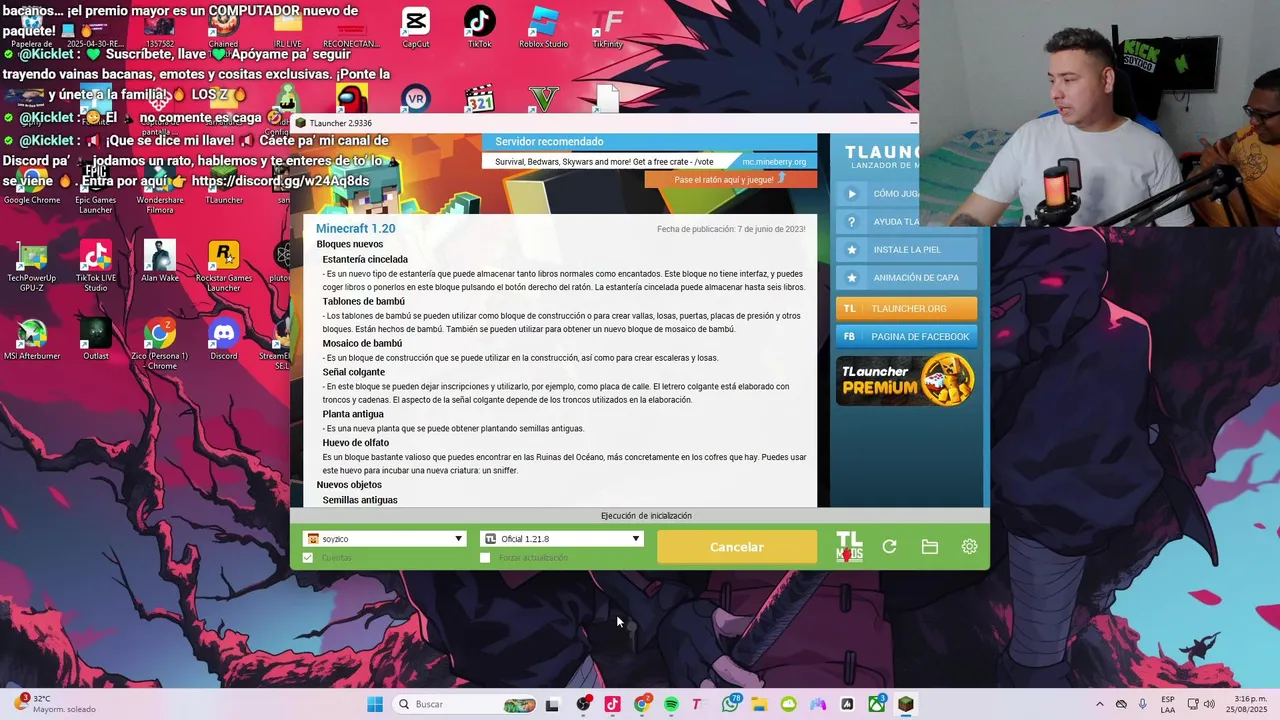The width and height of the screenshot is (1280, 720).
Task: Open the TLAUNCHER.ORG link button
Action: click(906, 308)
